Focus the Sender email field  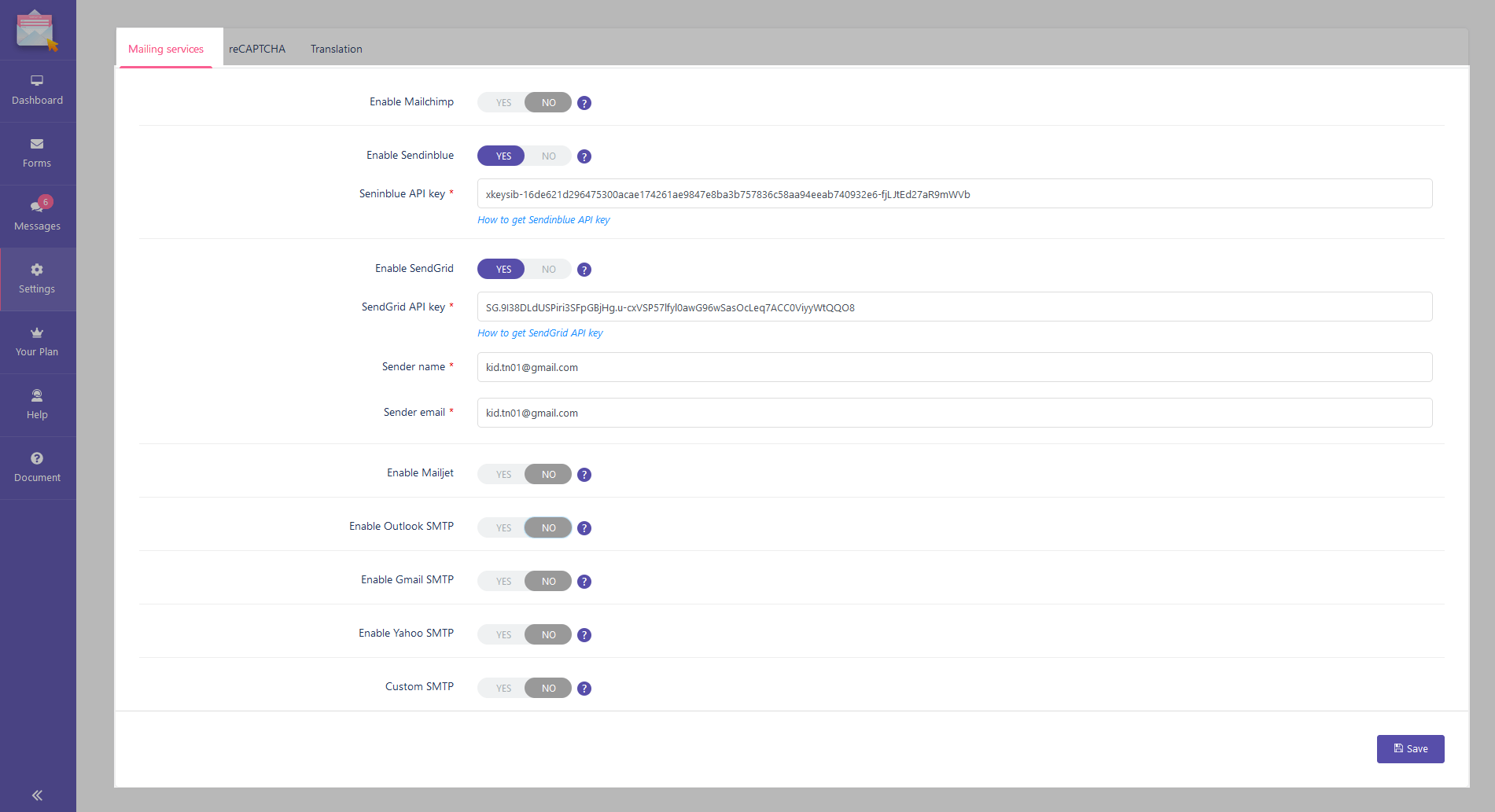pos(955,413)
